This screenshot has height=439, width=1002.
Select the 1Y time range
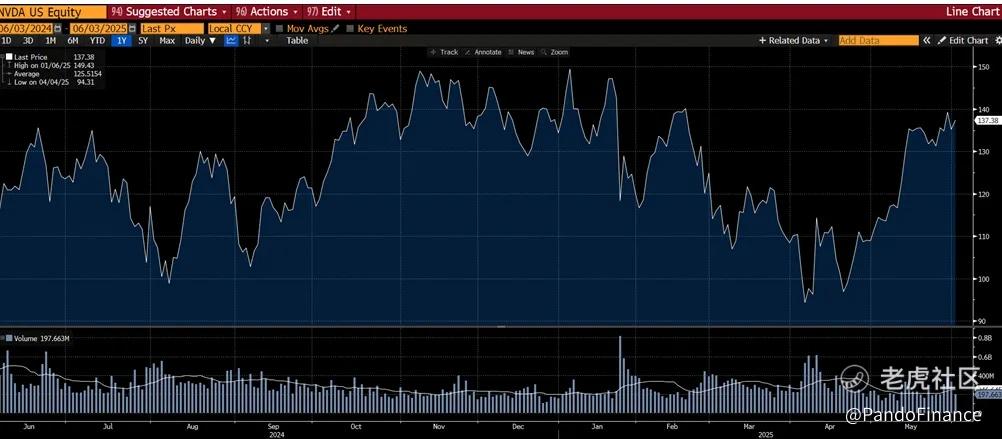point(121,40)
